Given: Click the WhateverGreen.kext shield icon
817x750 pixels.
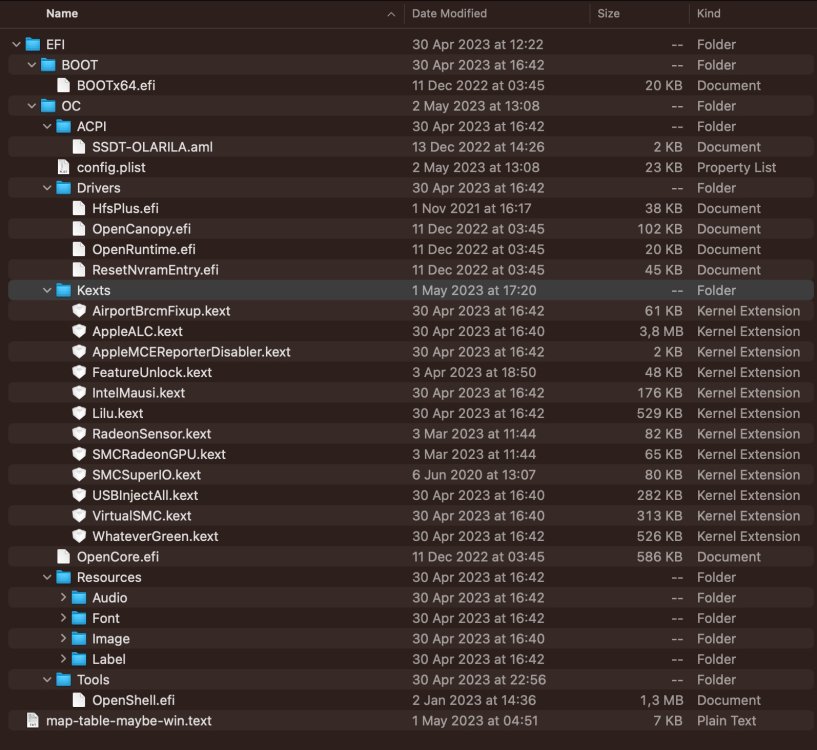Looking at the screenshot, I should tap(79, 536).
